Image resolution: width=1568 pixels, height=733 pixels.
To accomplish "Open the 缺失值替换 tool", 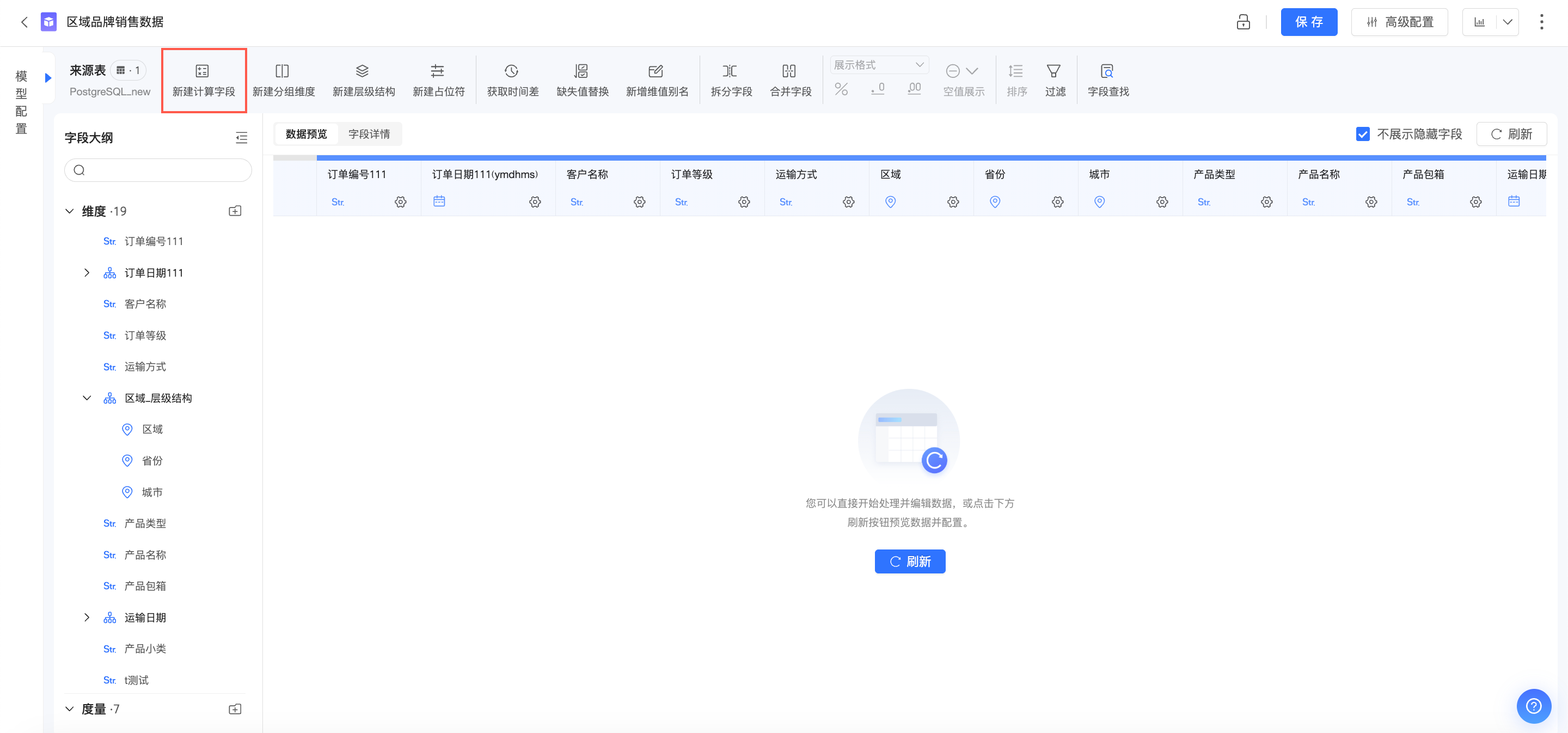I will tap(582, 81).
